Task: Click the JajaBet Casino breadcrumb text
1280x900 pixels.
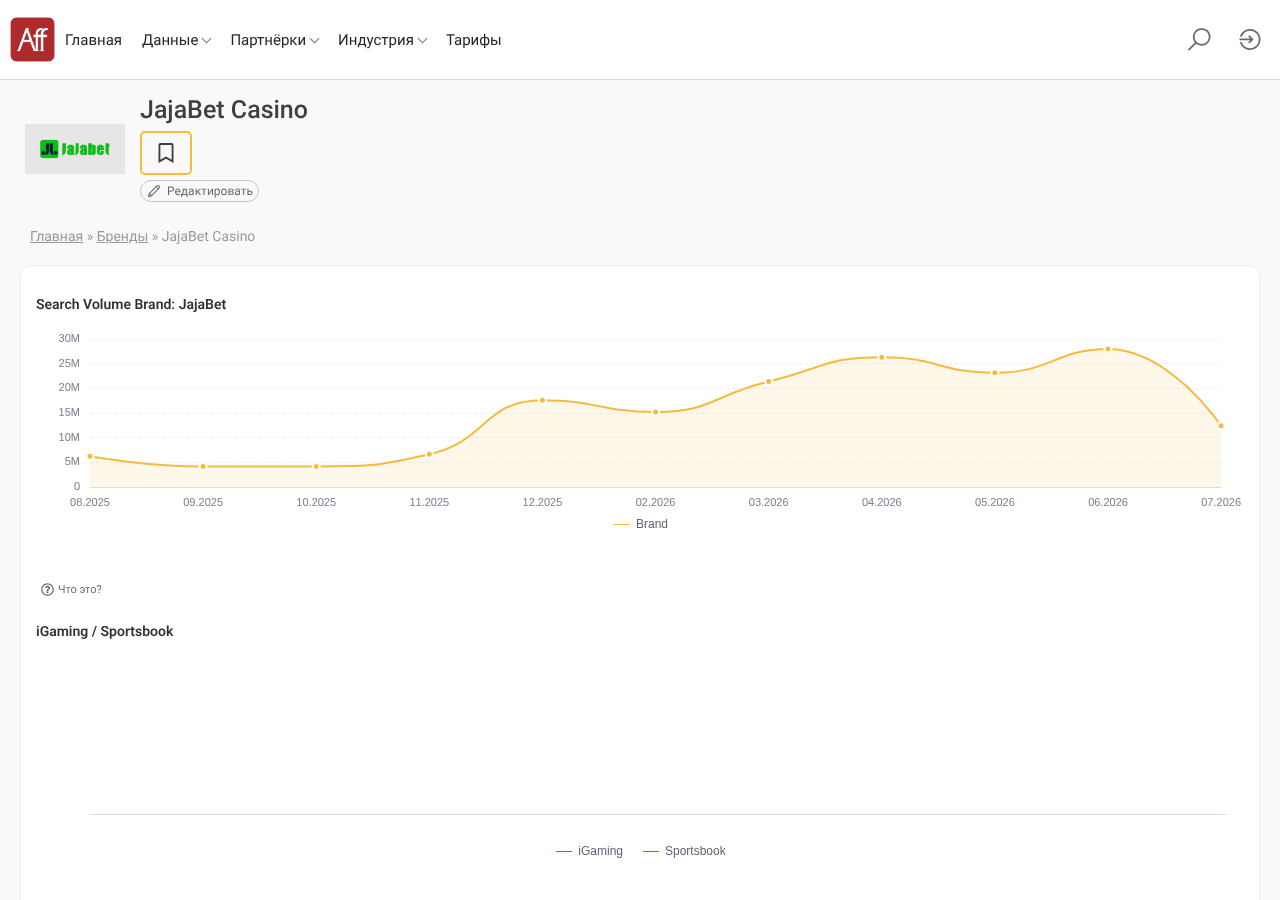Action: (208, 237)
